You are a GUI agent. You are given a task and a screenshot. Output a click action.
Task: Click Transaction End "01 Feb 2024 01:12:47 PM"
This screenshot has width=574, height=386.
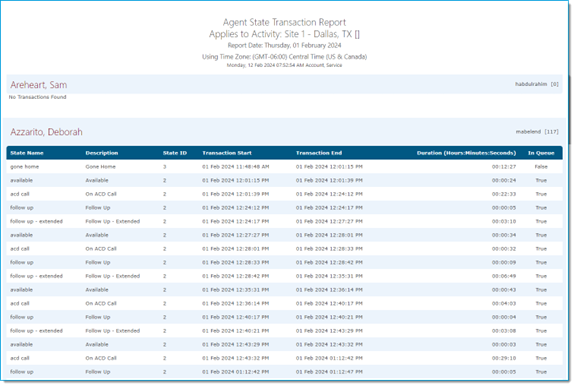click(329, 372)
